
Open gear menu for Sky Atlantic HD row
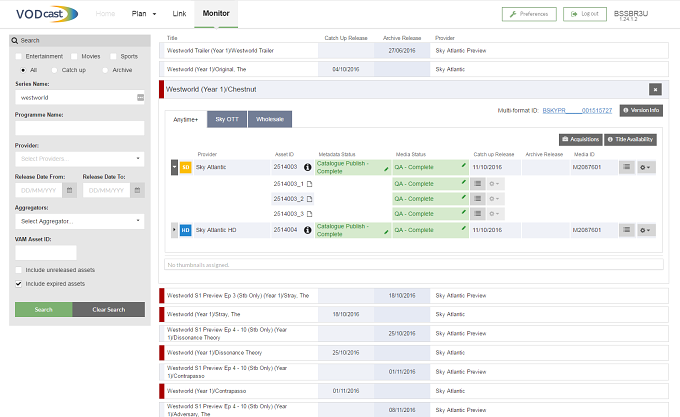coord(646,230)
